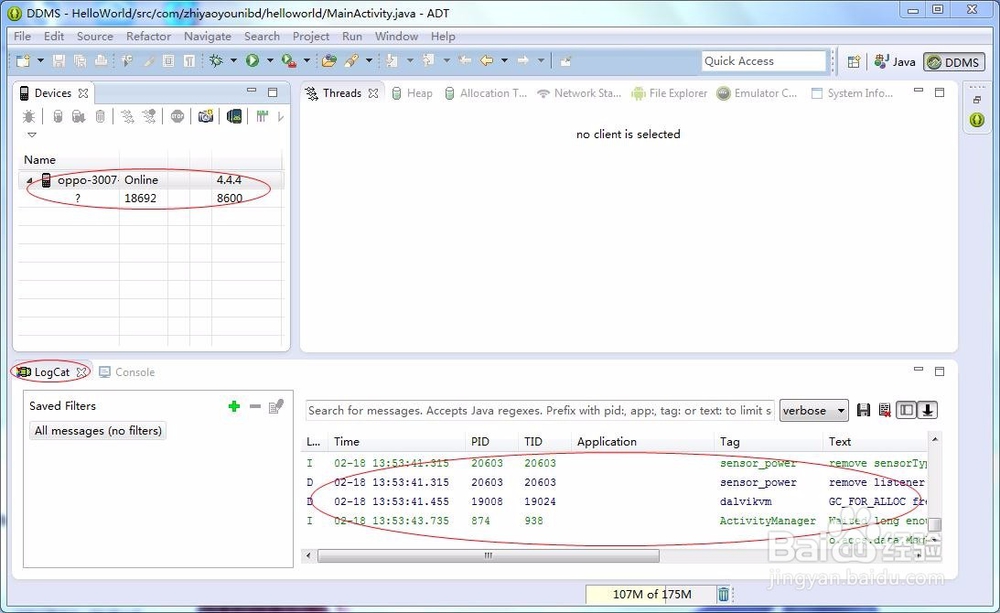
Task: Click the Quick Access field
Action: 763,61
